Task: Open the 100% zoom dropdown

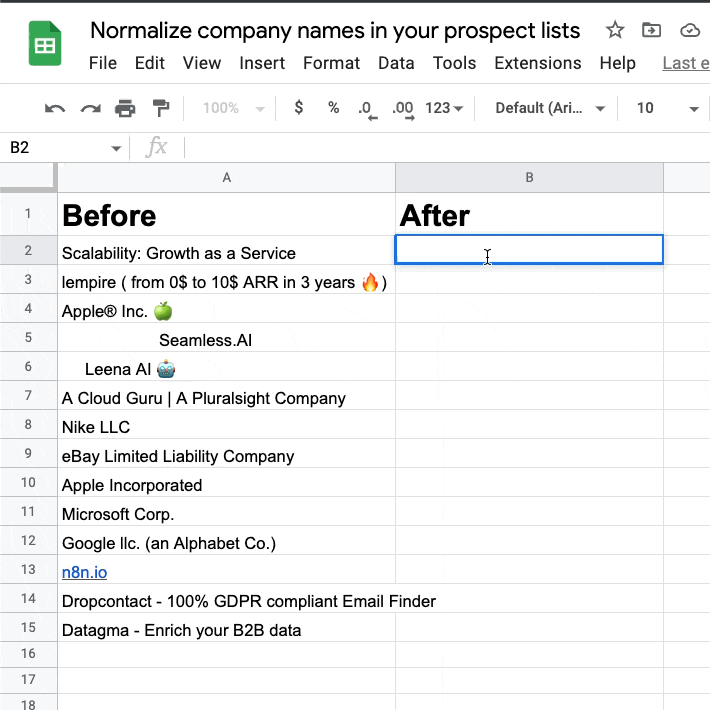Action: [x=233, y=108]
